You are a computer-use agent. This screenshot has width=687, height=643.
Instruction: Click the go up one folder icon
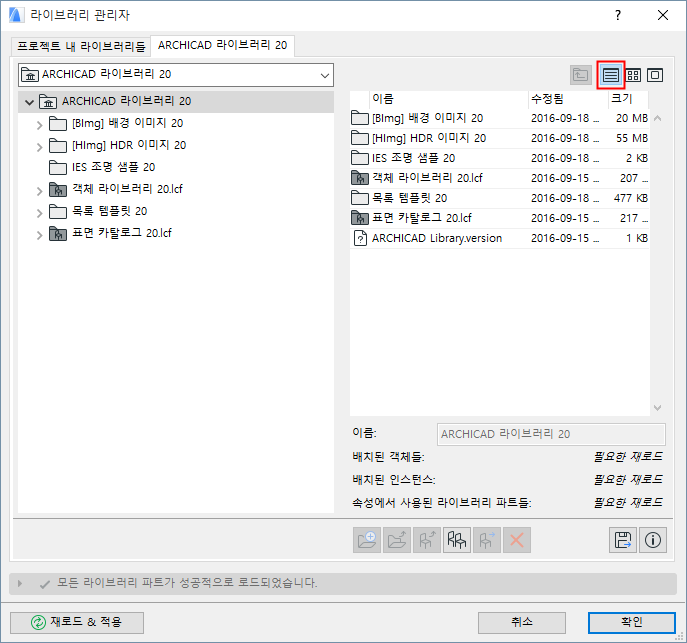click(x=581, y=75)
